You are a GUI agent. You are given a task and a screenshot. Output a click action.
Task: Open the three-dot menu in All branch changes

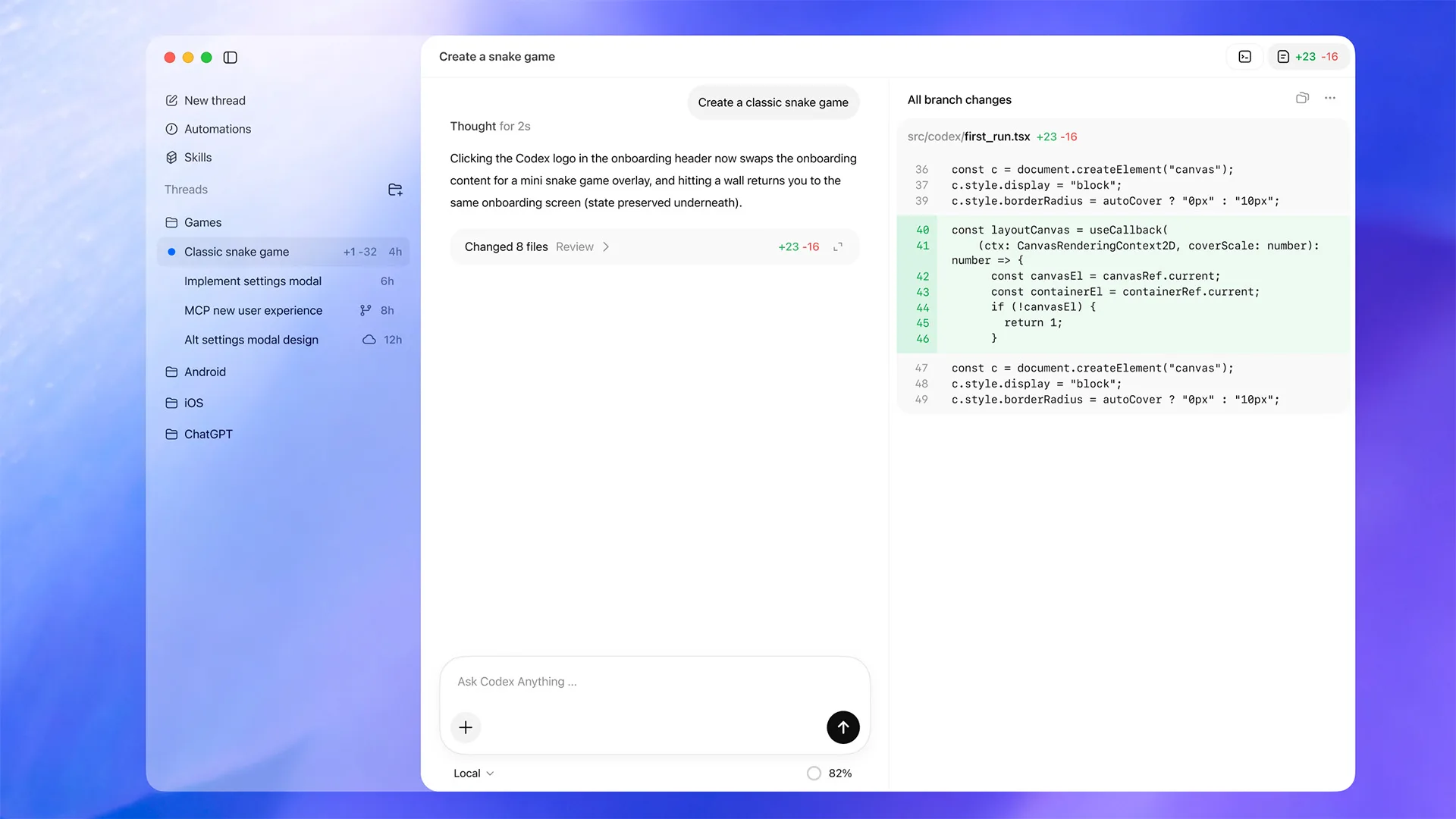pos(1330,98)
